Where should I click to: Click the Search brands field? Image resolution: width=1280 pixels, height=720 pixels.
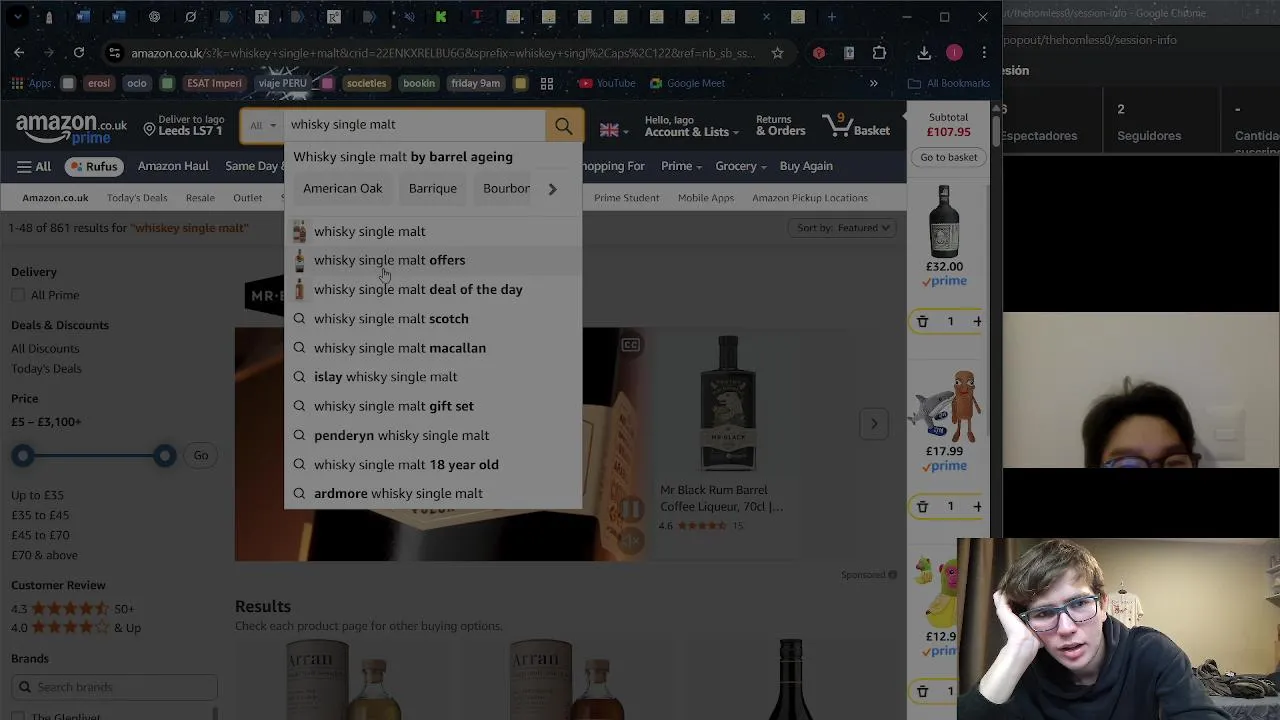pos(115,687)
